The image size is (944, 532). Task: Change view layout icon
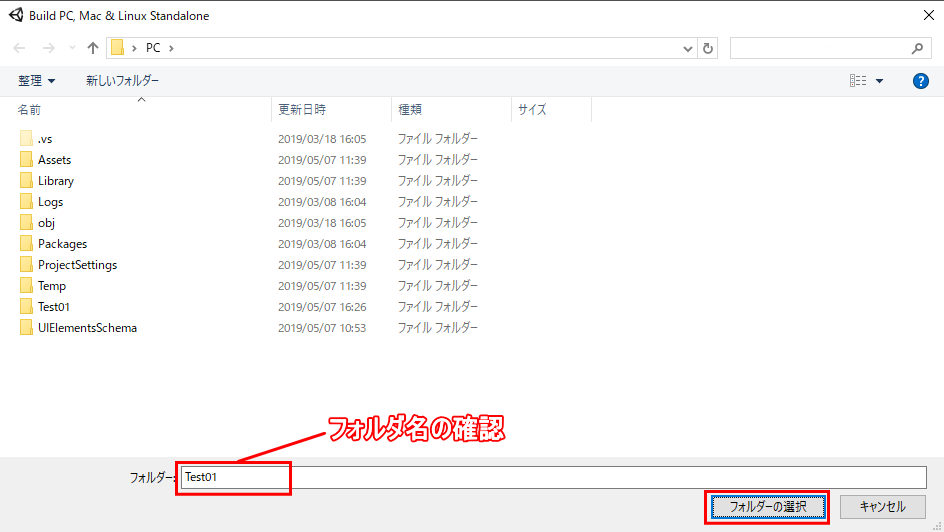858,81
